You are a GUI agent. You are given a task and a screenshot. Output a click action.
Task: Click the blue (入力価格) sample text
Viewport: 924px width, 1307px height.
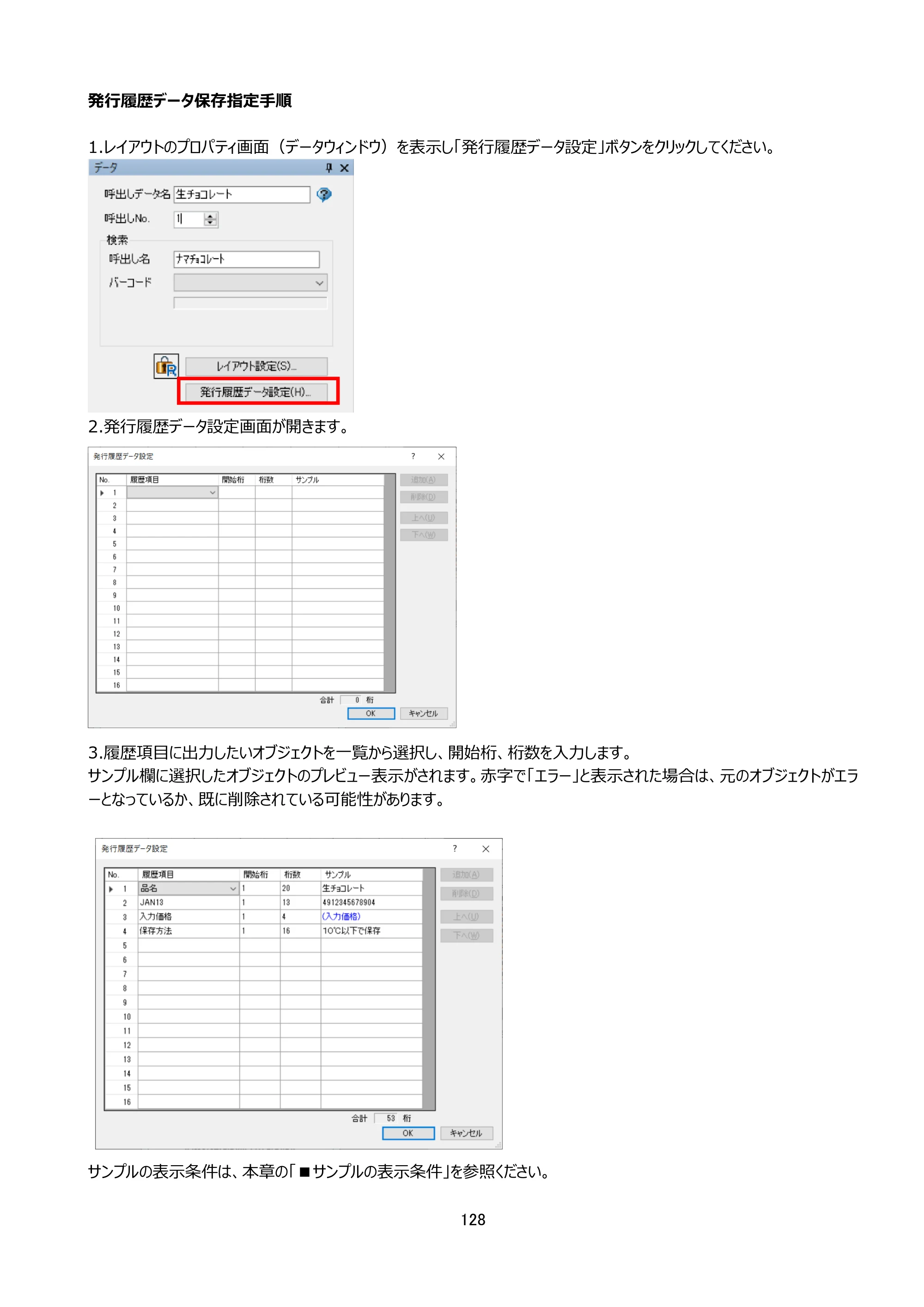(x=341, y=917)
